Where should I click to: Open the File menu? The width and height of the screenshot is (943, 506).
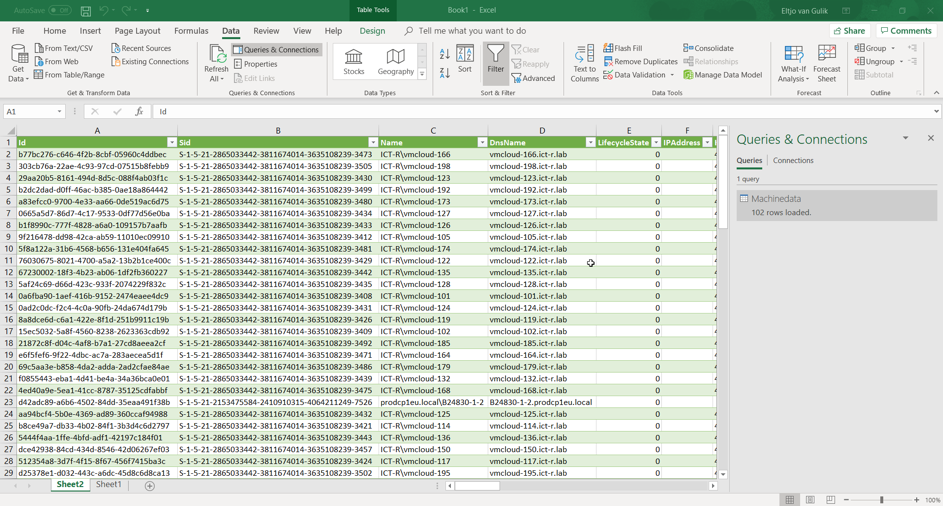coord(18,31)
